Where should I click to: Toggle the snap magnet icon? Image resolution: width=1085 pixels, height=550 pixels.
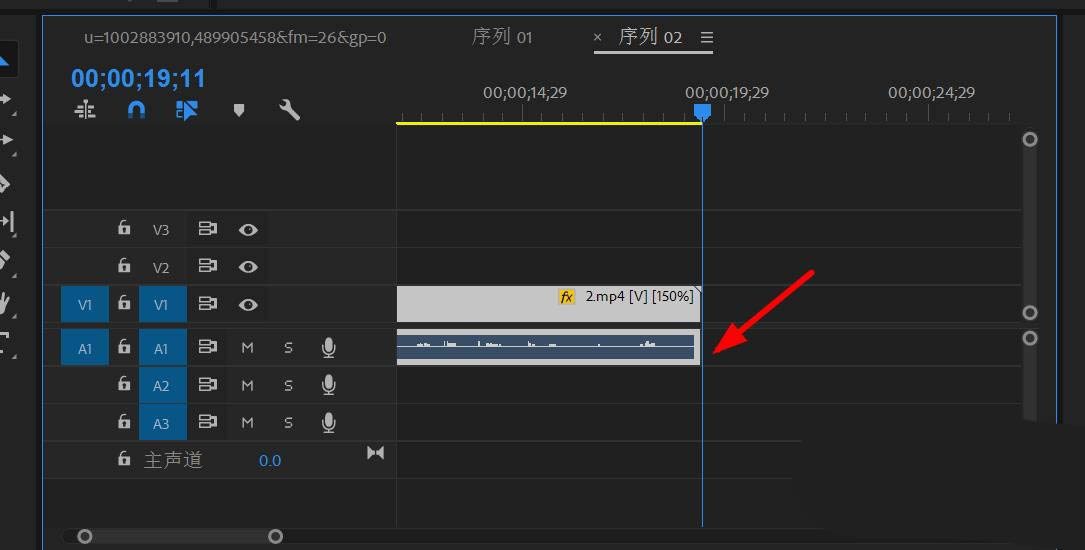tap(136, 110)
